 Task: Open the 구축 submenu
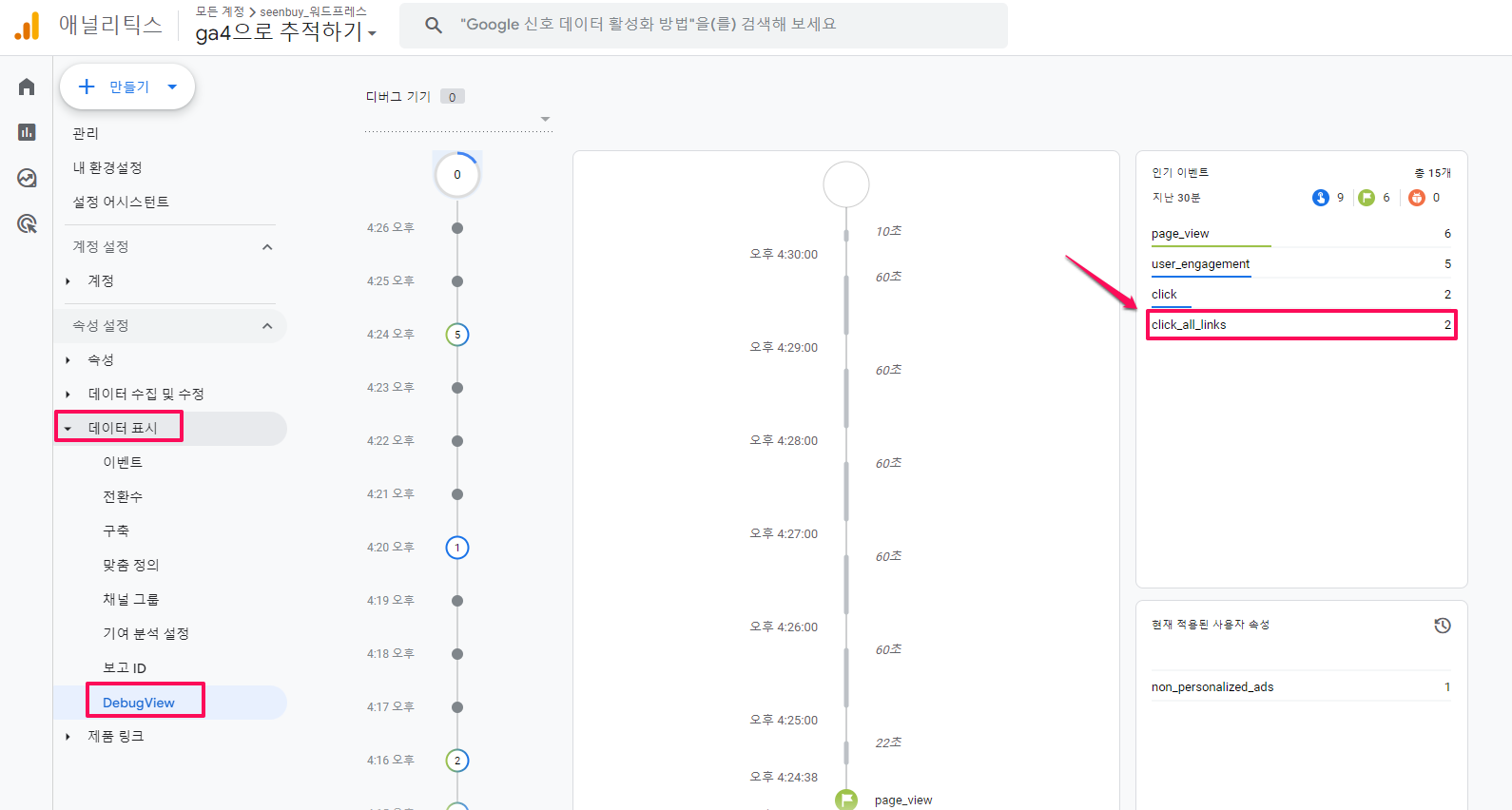(116, 530)
